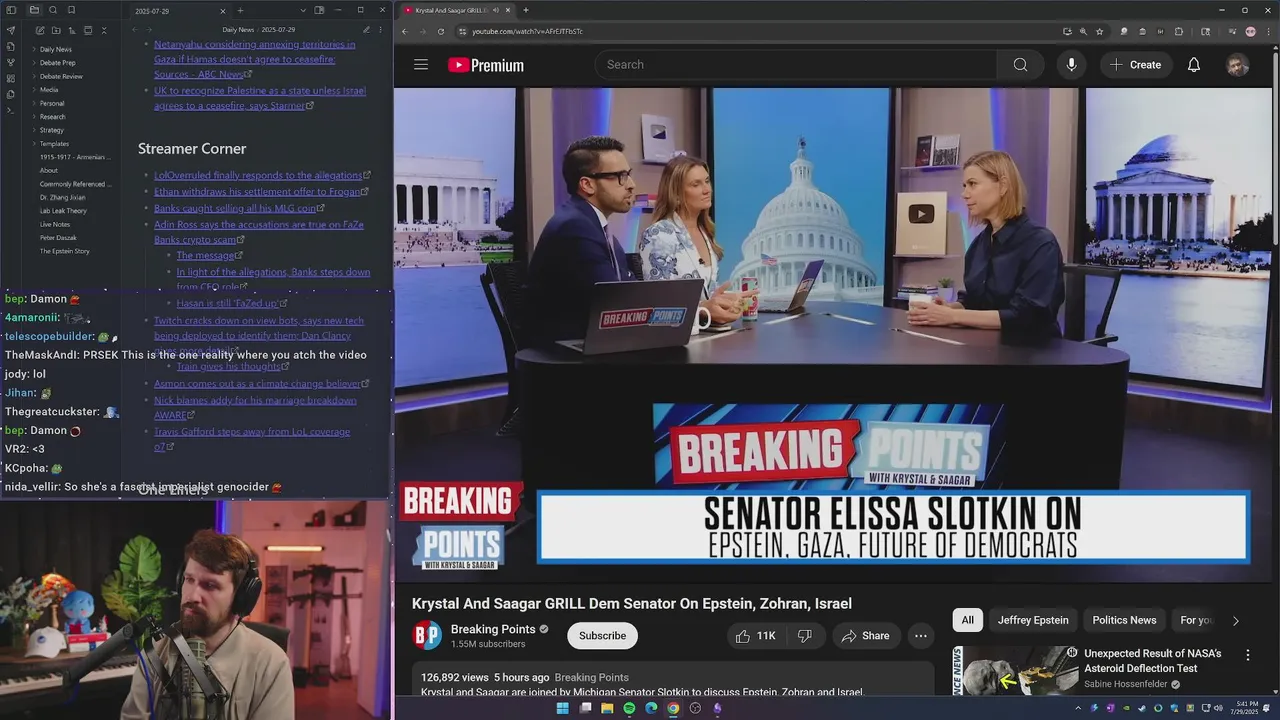This screenshot has width=1280, height=720.
Task: Create a new folder in Obsidian explorer
Action: pyautogui.click(x=55, y=30)
